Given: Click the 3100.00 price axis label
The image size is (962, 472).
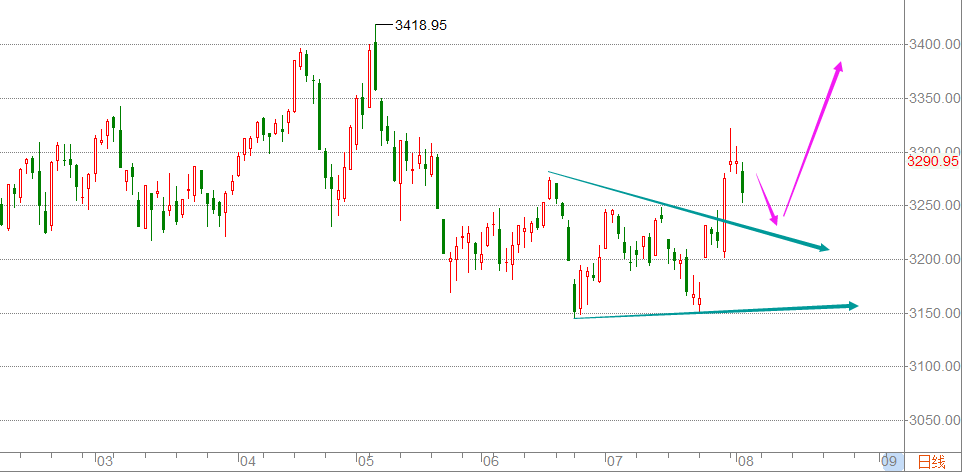Looking at the screenshot, I should click(933, 366).
